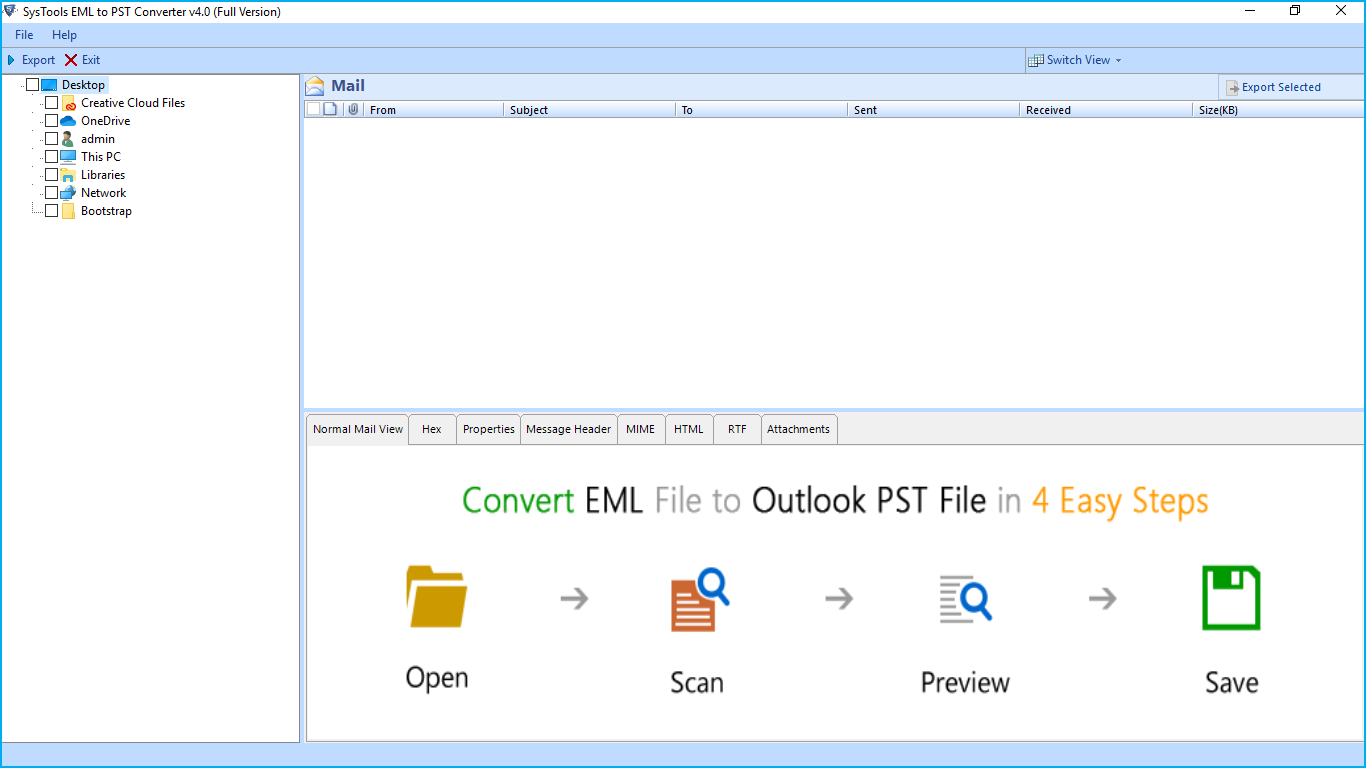Click the This PC computer icon

click(x=68, y=157)
